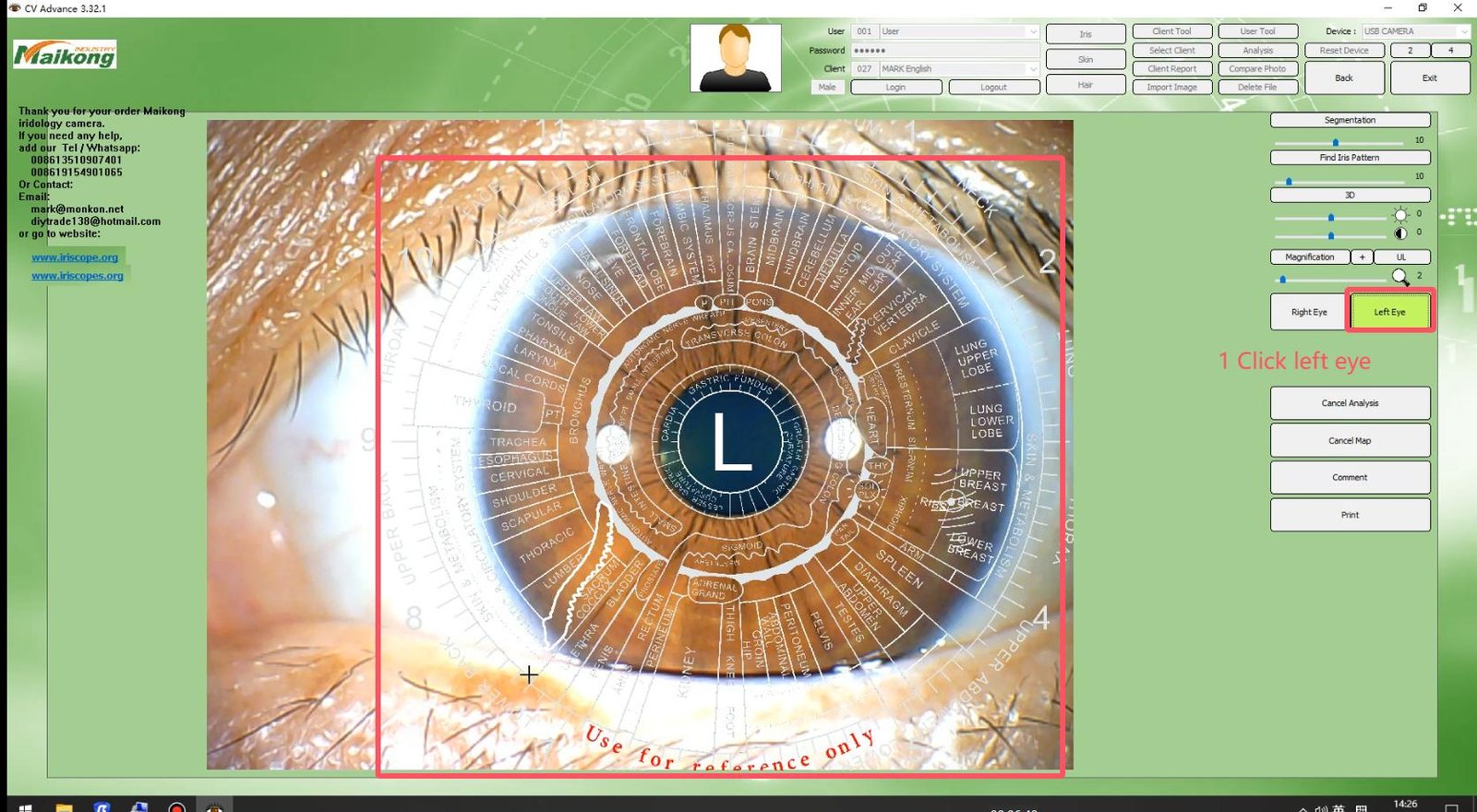Click the Male gender button
The height and width of the screenshot is (812, 1477).
[x=827, y=87]
